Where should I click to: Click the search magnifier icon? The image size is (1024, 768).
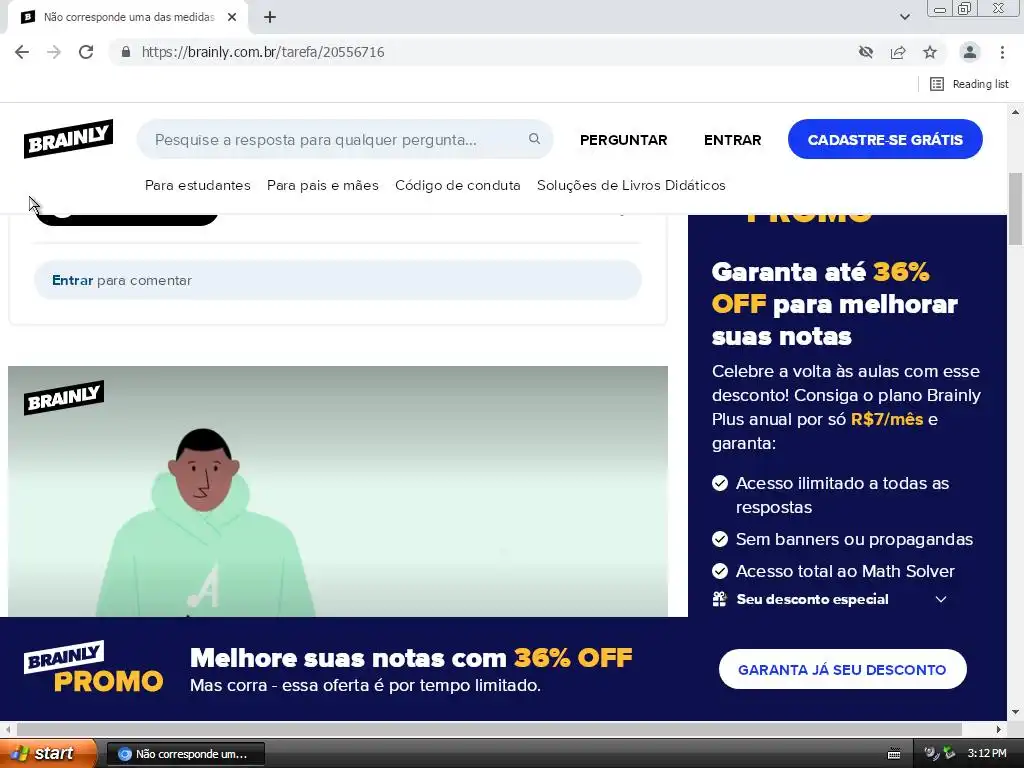[x=534, y=138]
